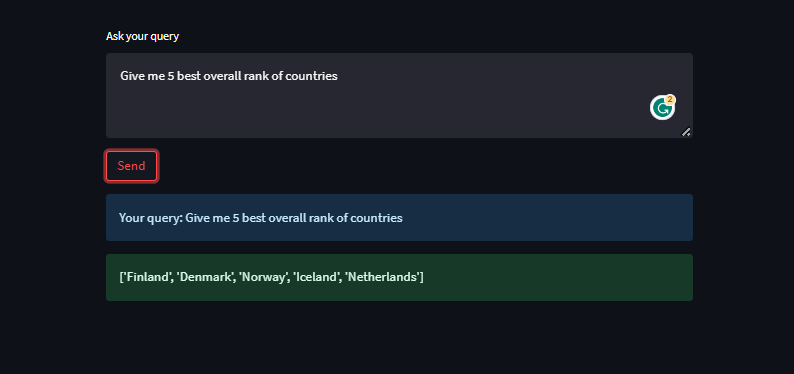Click the textarea resize handle corner
This screenshot has height=374, width=794.
tap(686, 132)
